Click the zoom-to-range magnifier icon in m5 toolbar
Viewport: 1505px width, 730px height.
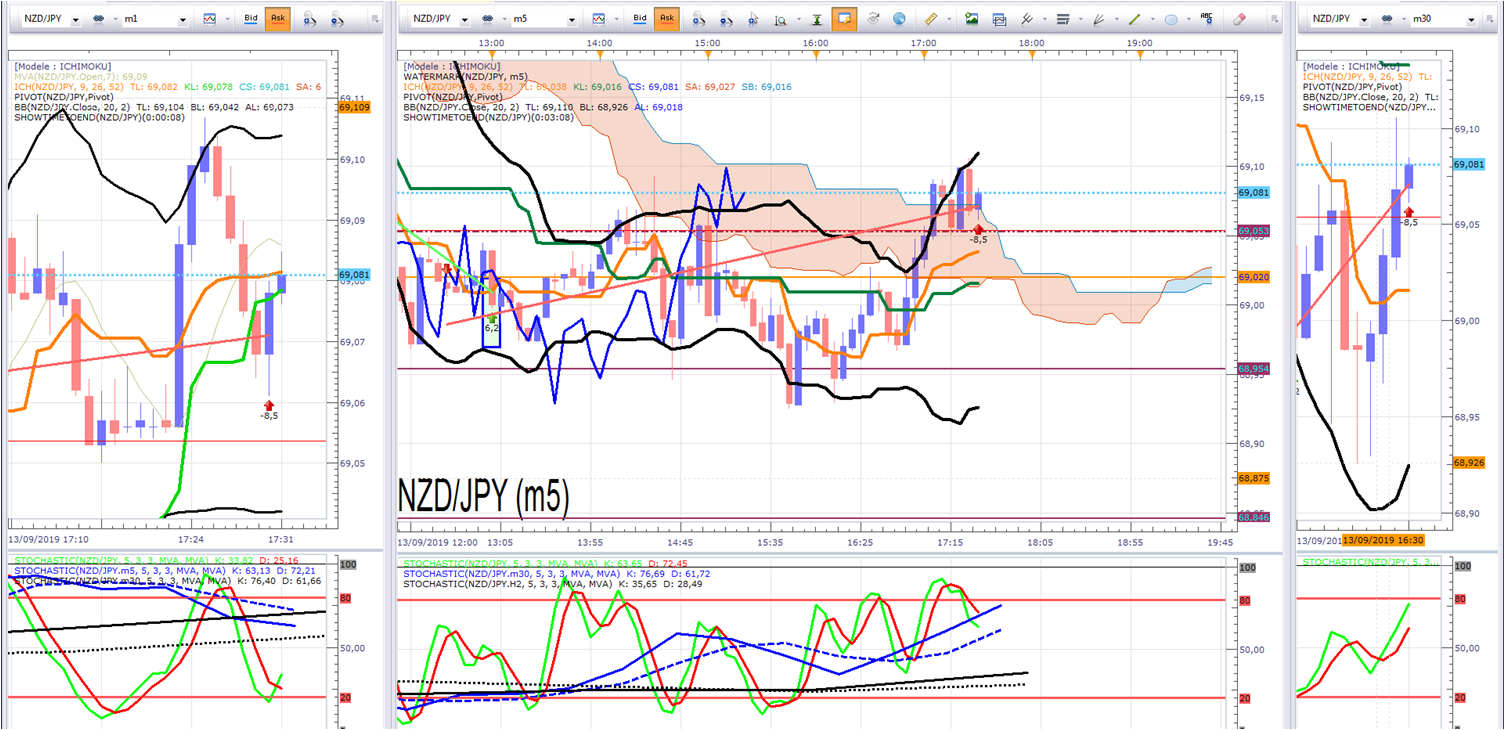click(x=781, y=19)
